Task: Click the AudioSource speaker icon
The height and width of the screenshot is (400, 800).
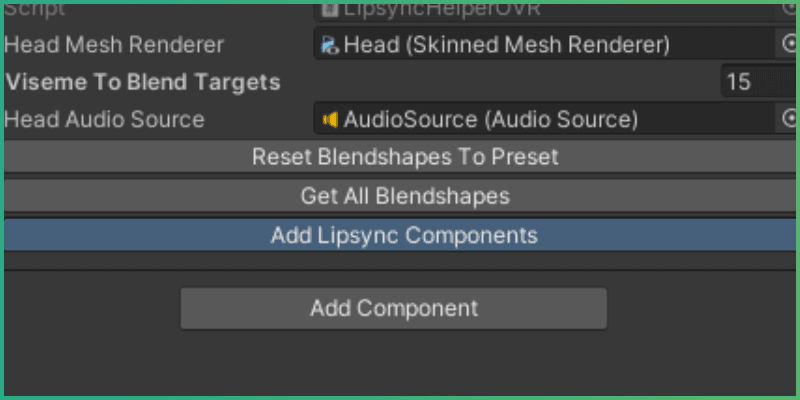Action: pos(330,120)
